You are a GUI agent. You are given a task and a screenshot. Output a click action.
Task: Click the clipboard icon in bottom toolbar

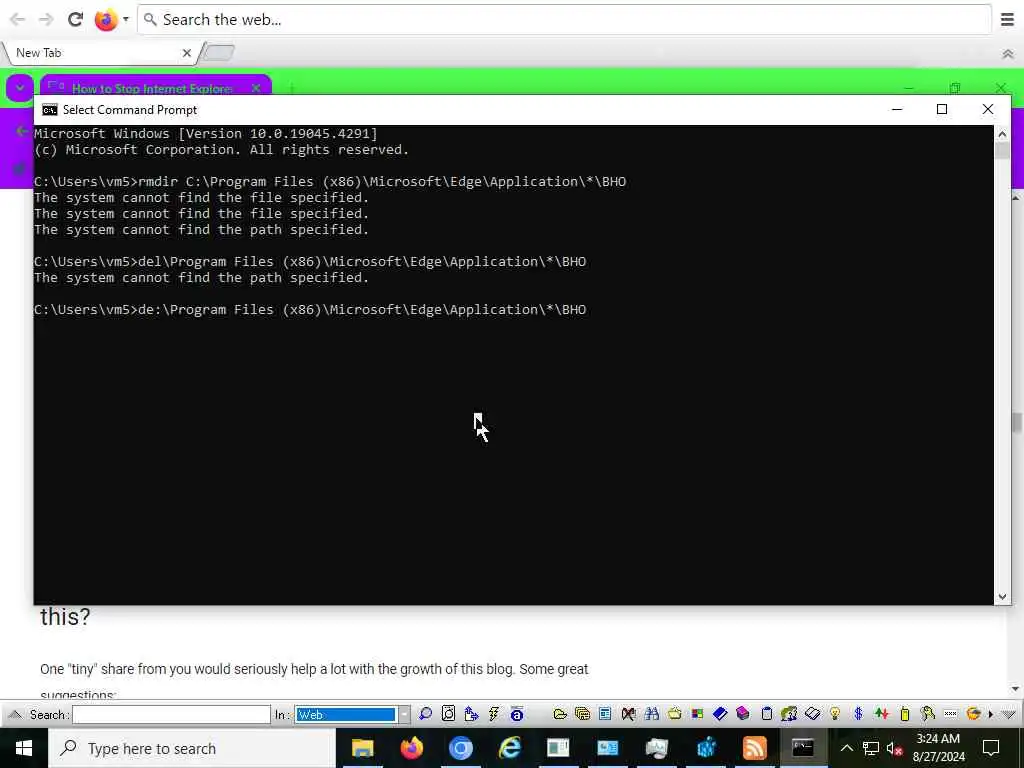point(767,714)
